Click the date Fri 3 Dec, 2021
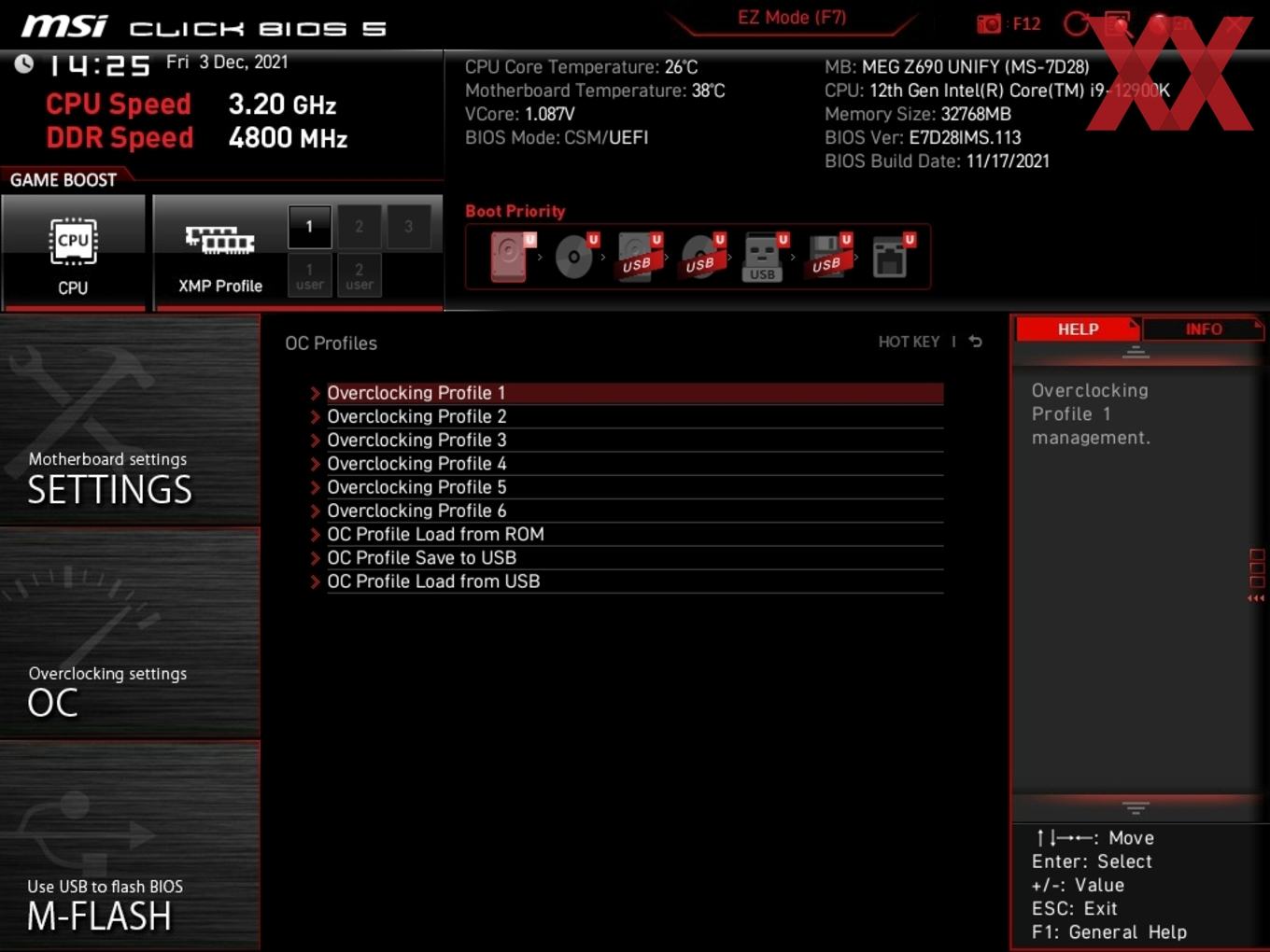 227,63
